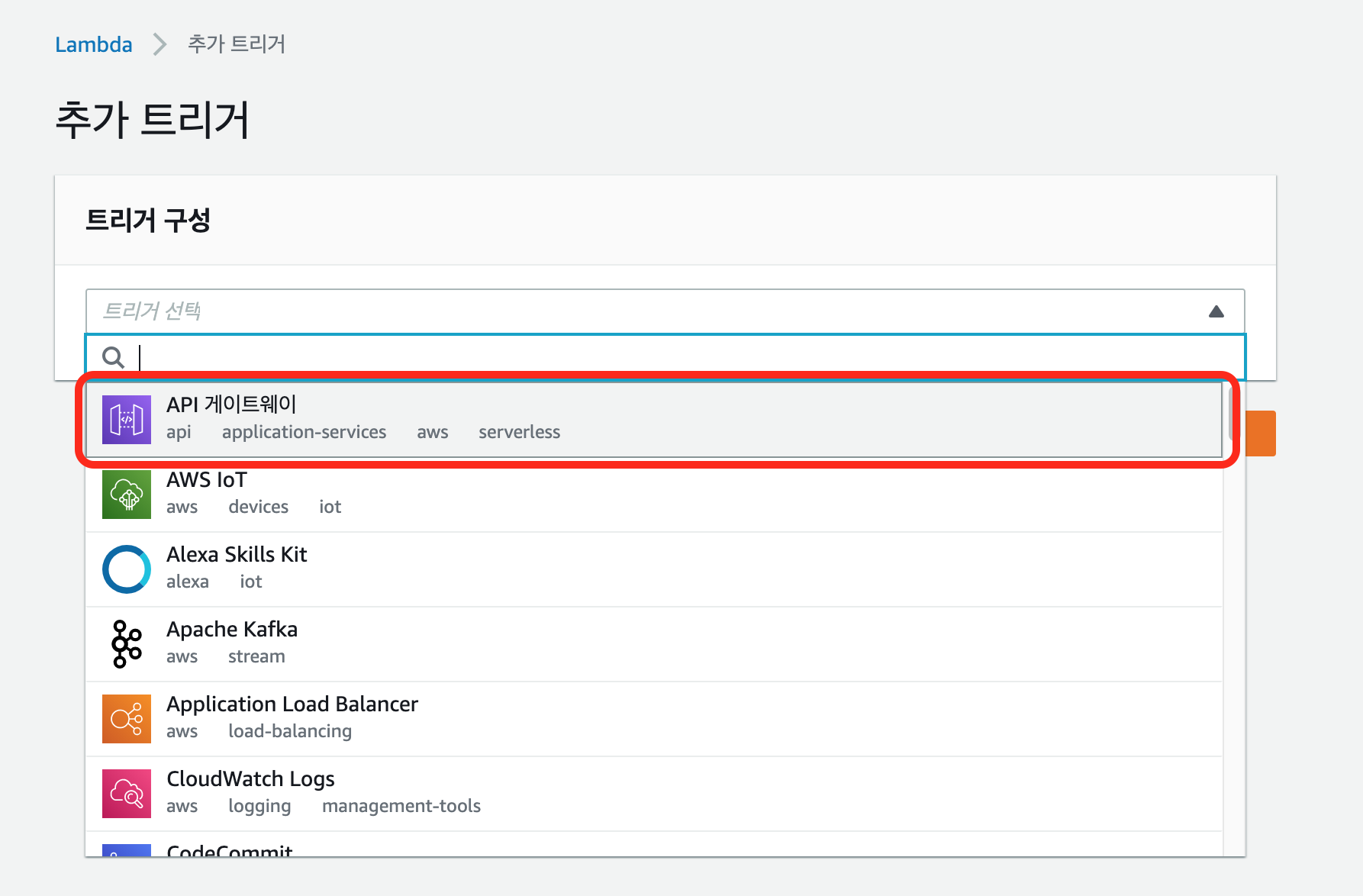Collapse the trigger select dropdown arrow

point(1216,311)
